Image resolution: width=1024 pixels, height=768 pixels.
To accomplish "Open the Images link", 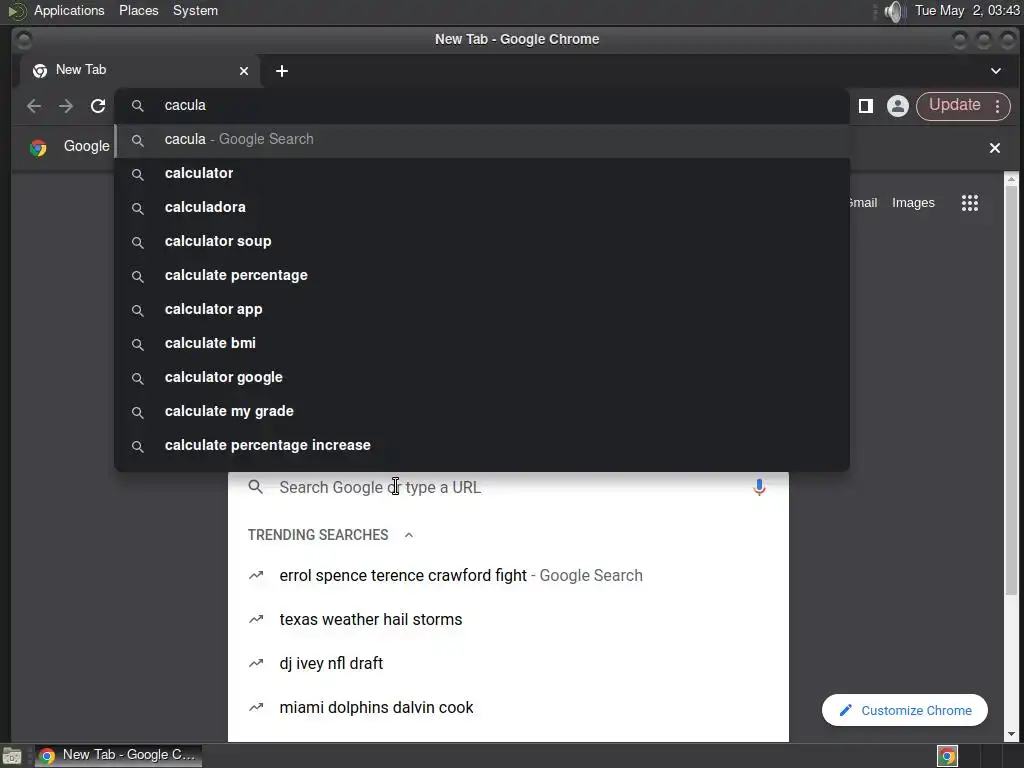I will [913, 203].
